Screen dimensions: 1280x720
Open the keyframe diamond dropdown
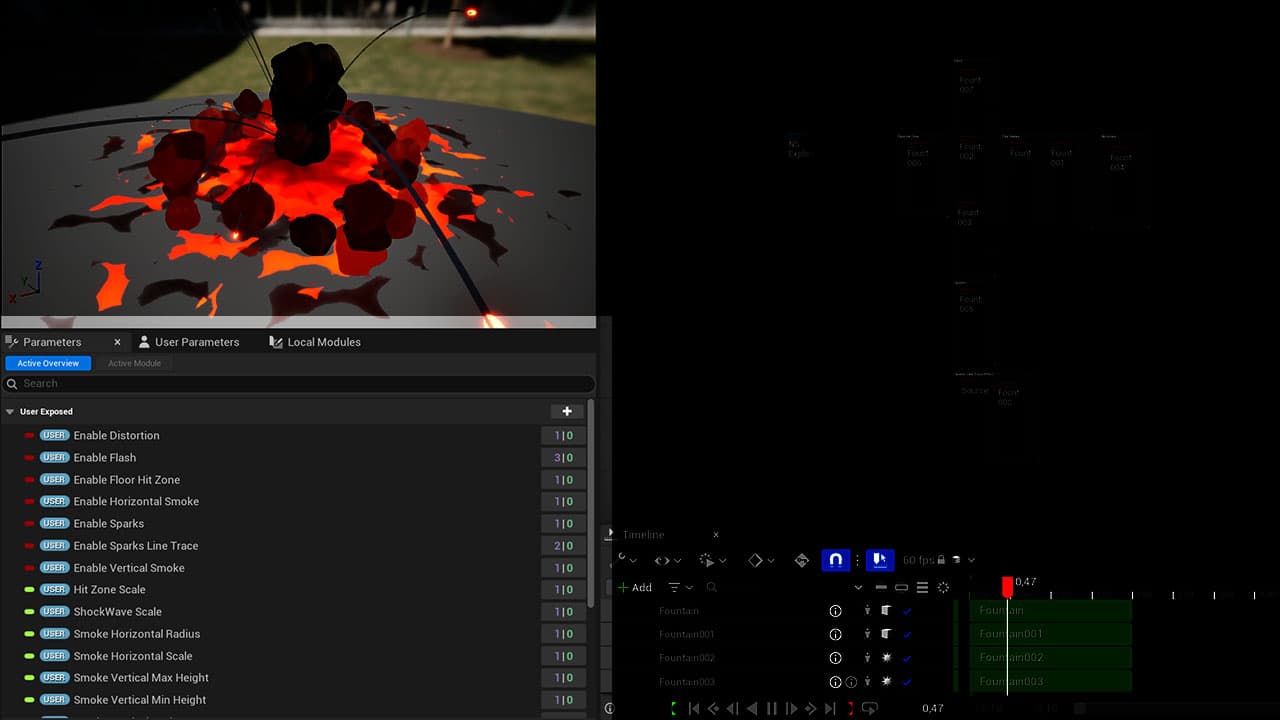click(761, 560)
